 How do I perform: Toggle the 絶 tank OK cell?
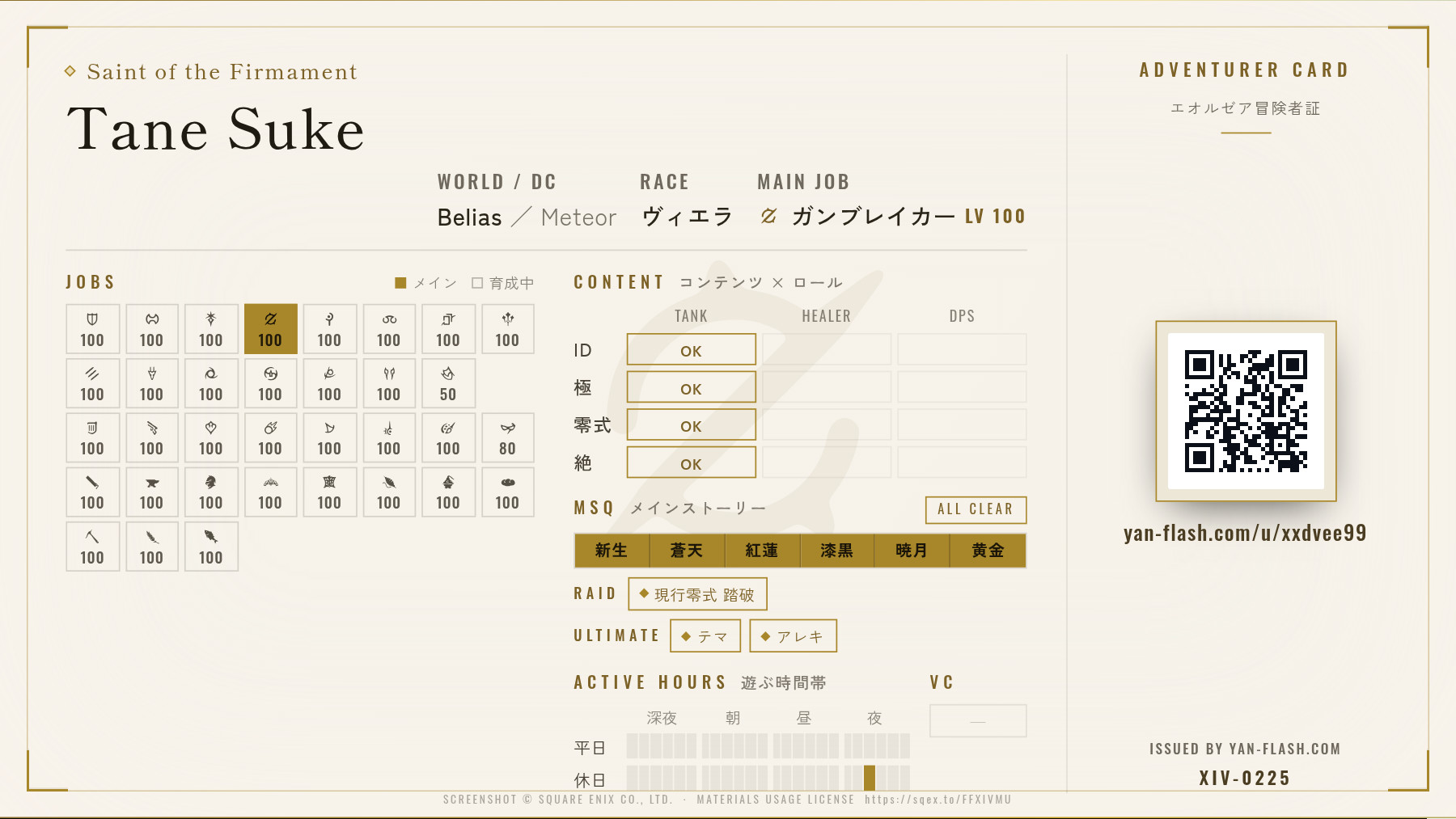(692, 462)
